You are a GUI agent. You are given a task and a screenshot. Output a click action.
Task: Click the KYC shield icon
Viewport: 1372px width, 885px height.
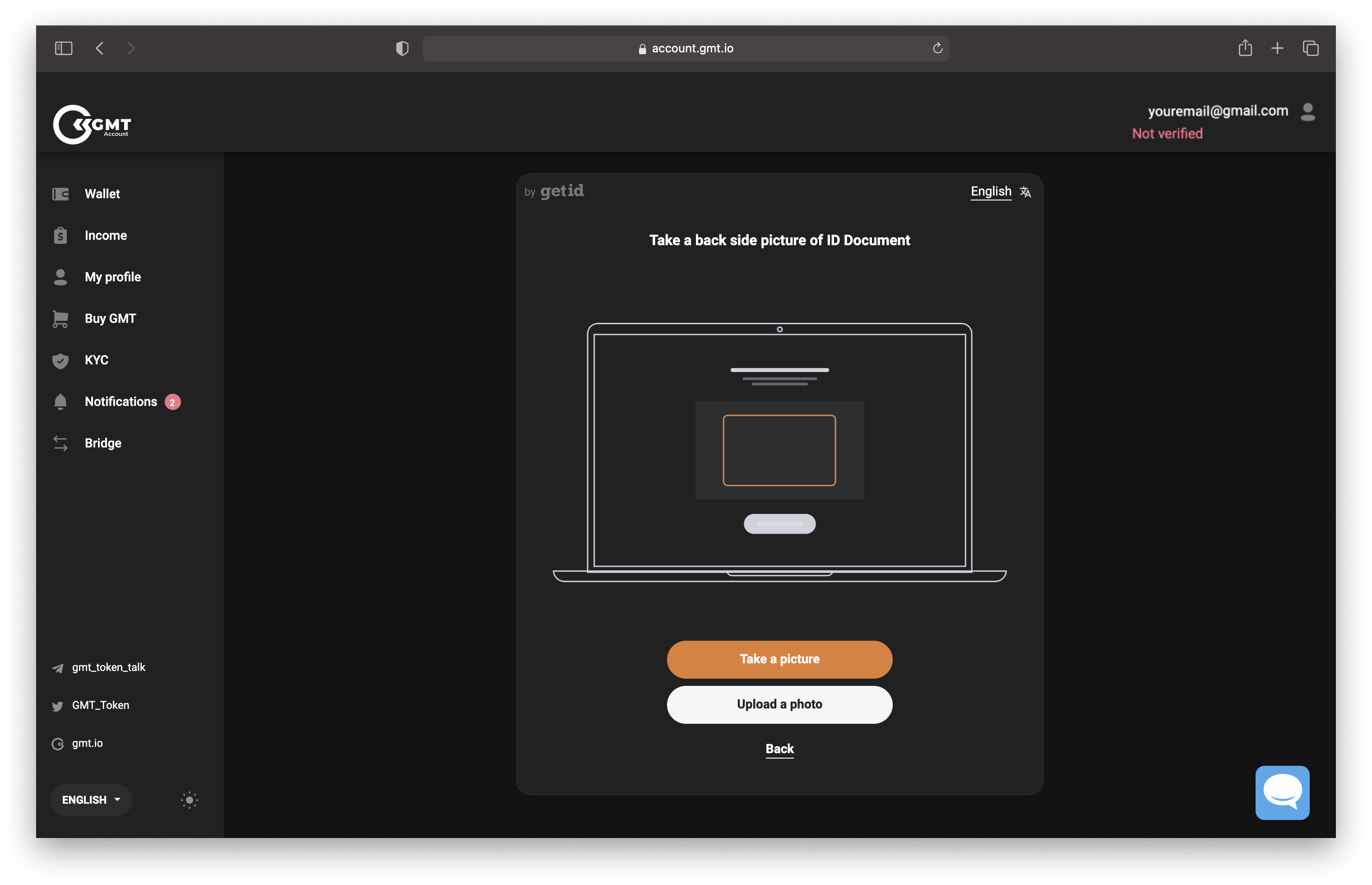click(60, 360)
